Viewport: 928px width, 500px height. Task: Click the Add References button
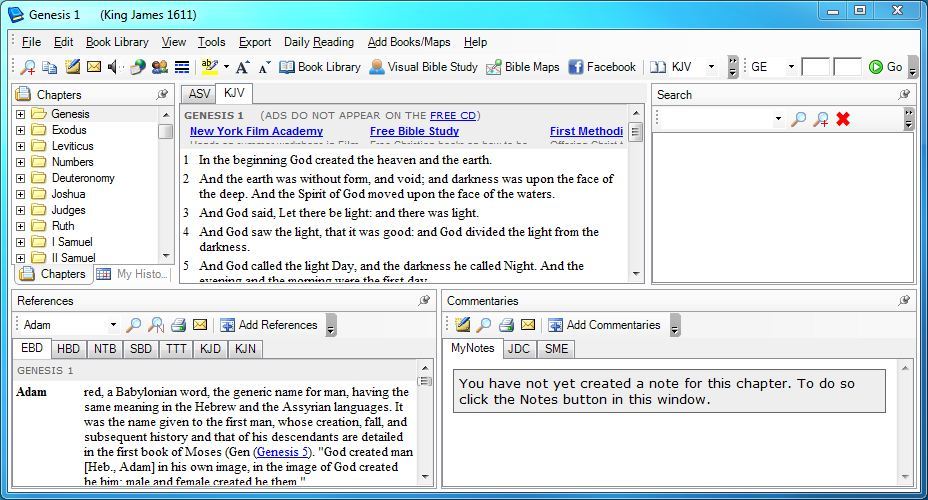point(269,325)
